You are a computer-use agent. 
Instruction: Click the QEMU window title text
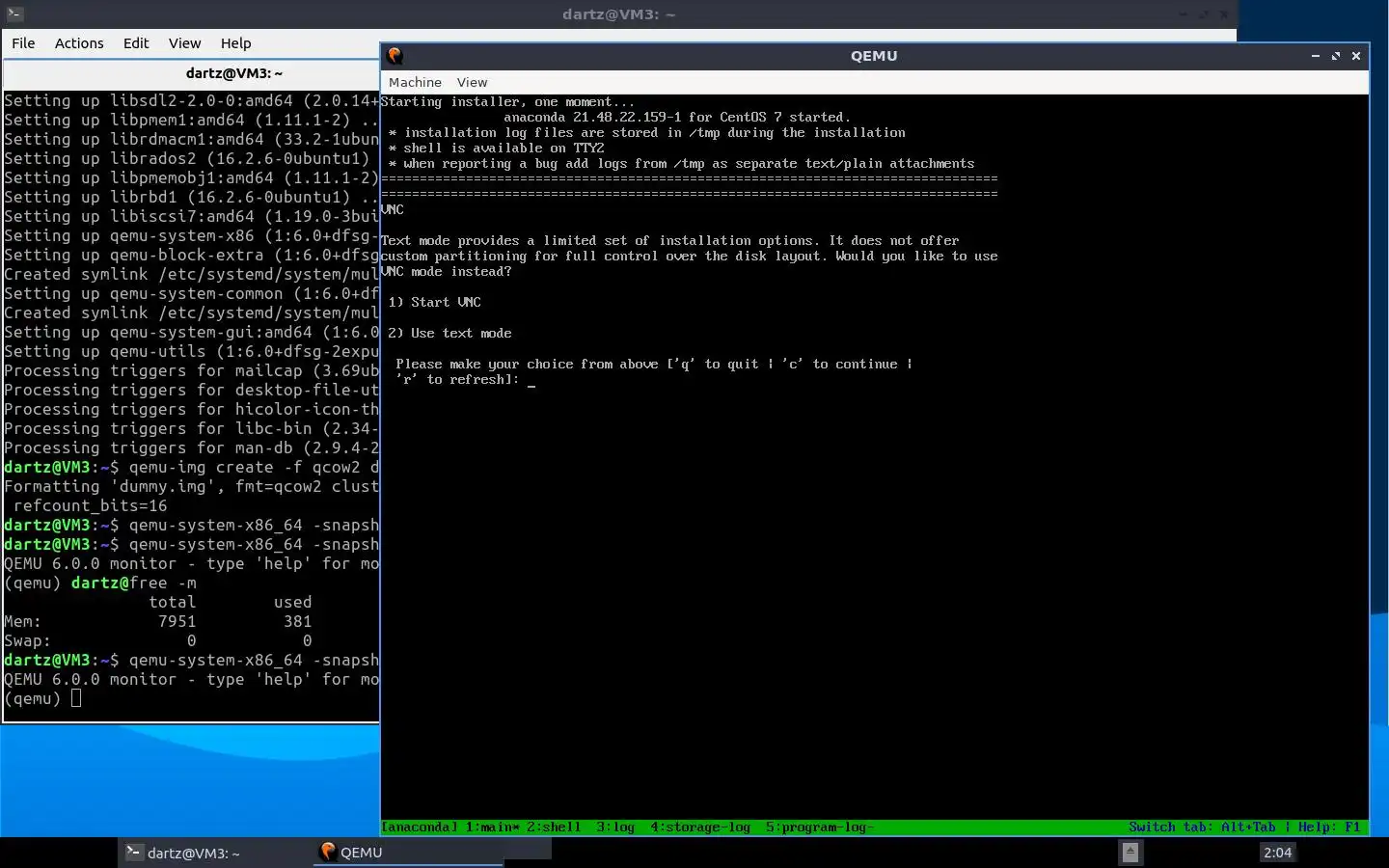[874, 56]
